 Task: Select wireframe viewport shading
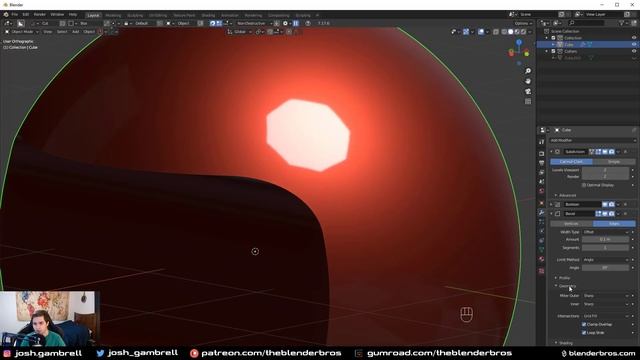coord(504,32)
